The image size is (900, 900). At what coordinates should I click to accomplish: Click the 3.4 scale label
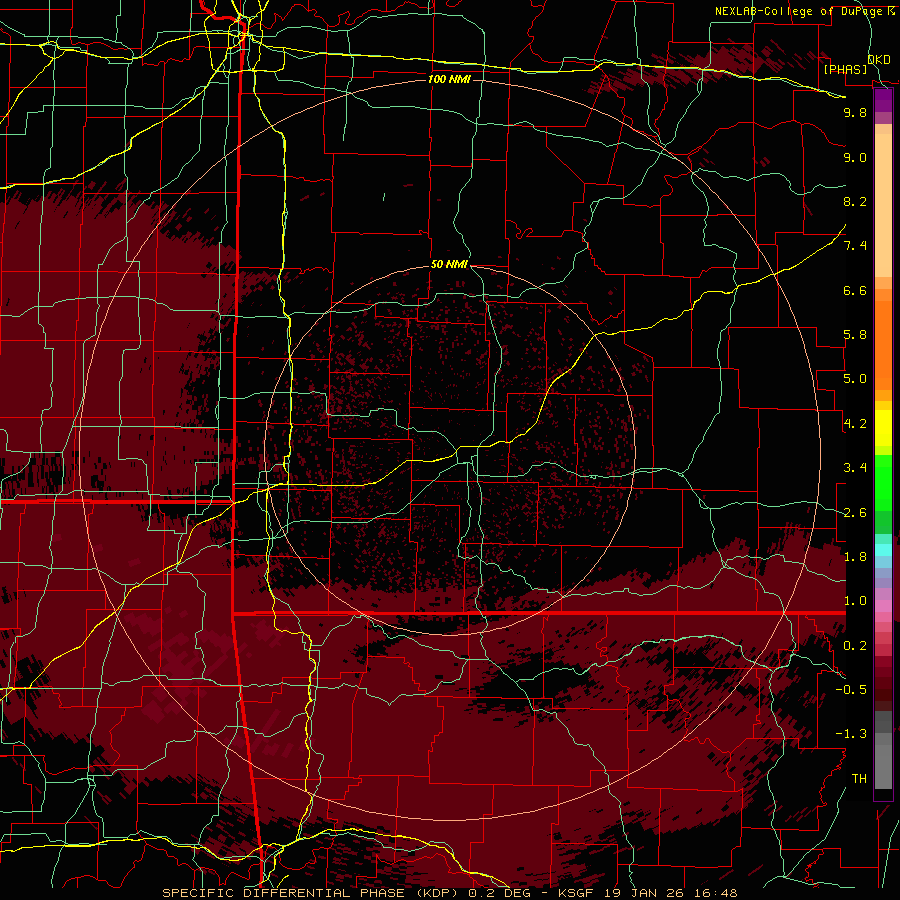tap(855, 468)
